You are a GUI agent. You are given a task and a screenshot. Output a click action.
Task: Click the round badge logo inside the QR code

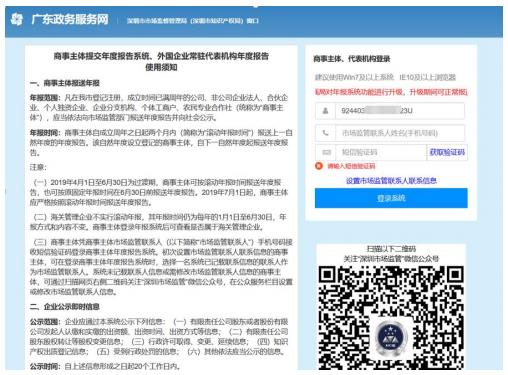coord(391,337)
